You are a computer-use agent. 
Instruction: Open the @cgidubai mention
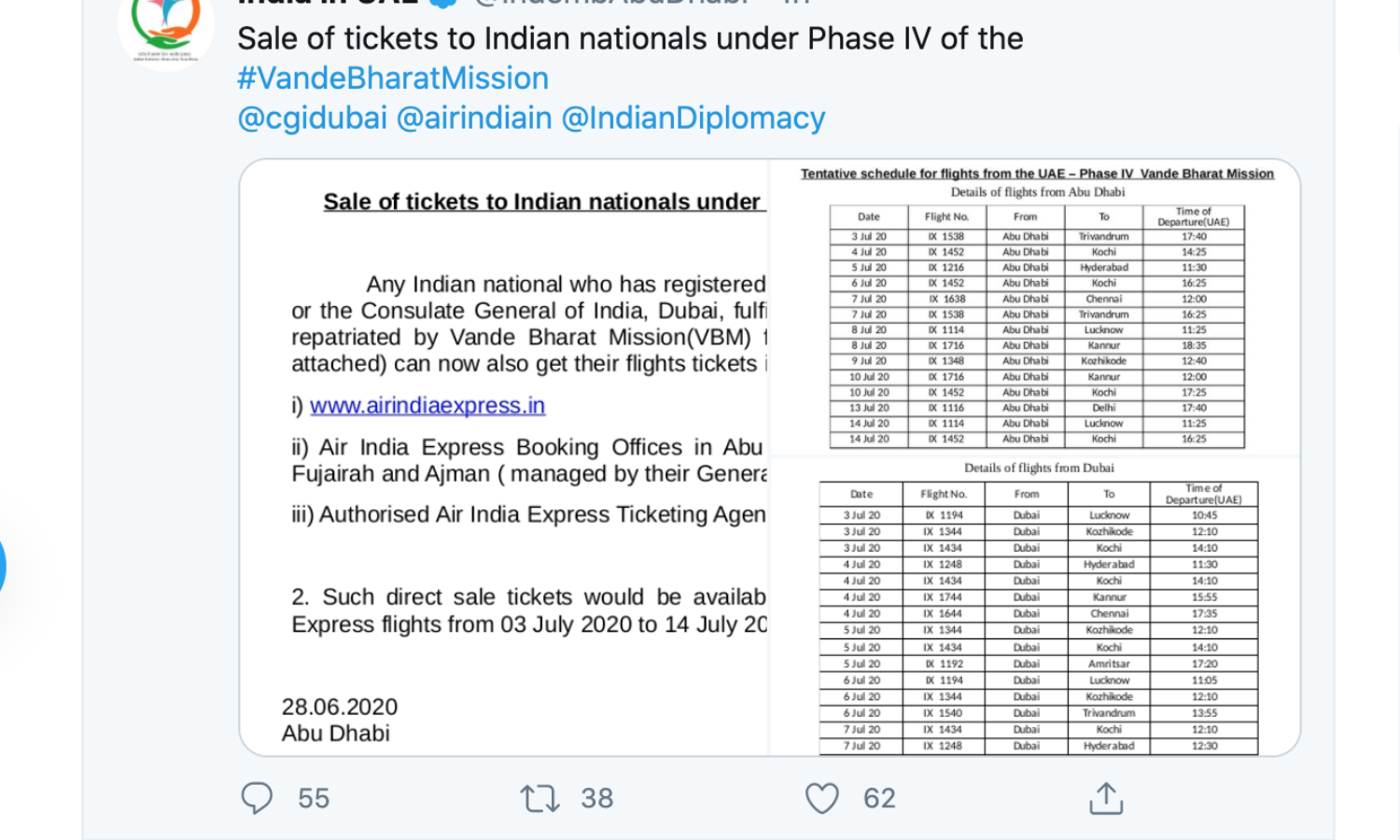[x=312, y=119]
